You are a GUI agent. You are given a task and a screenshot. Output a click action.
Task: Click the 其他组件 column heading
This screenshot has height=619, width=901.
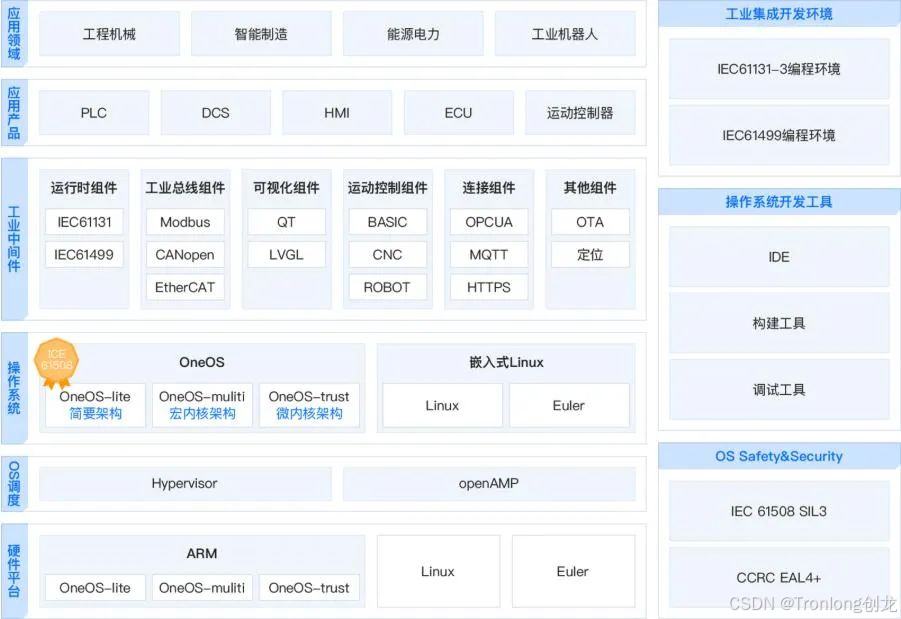coord(590,188)
